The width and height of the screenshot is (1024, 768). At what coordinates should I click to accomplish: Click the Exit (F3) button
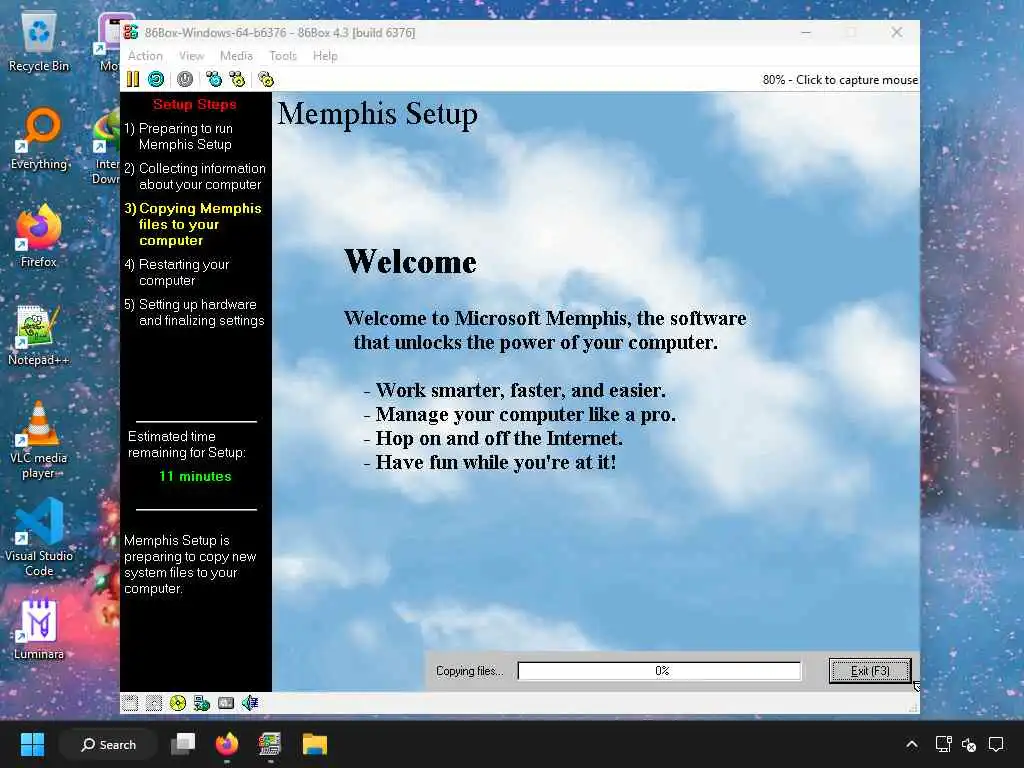coord(870,671)
